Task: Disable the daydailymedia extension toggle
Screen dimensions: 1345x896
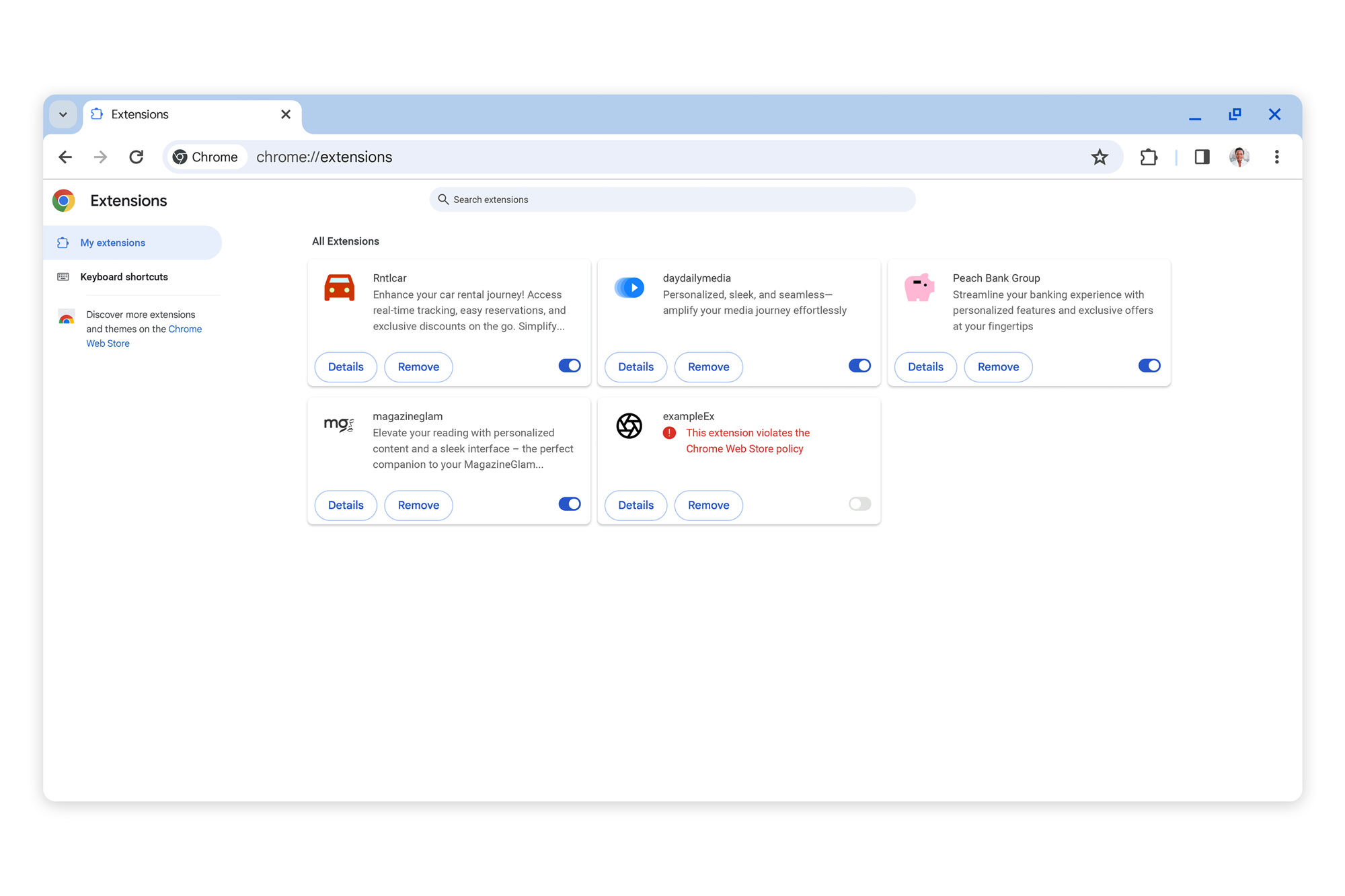Action: pyautogui.click(x=859, y=366)
